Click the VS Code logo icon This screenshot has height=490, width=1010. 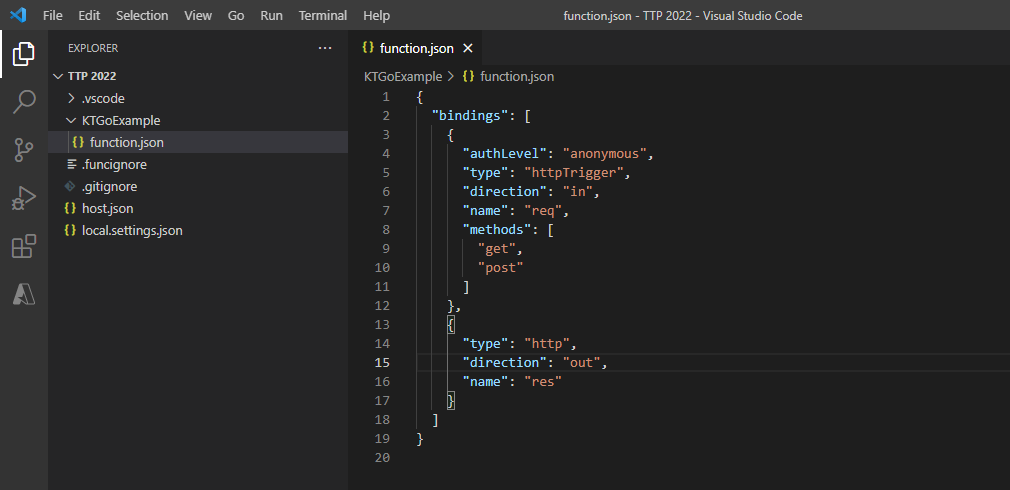click(18, 15)
